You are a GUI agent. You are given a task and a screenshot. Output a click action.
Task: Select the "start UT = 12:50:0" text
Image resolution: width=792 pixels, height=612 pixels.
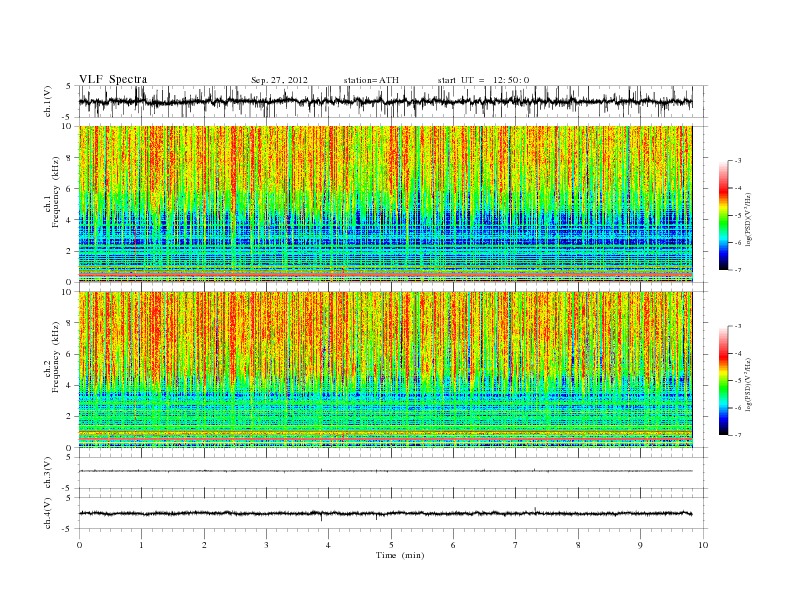click(x=483, y=80)
